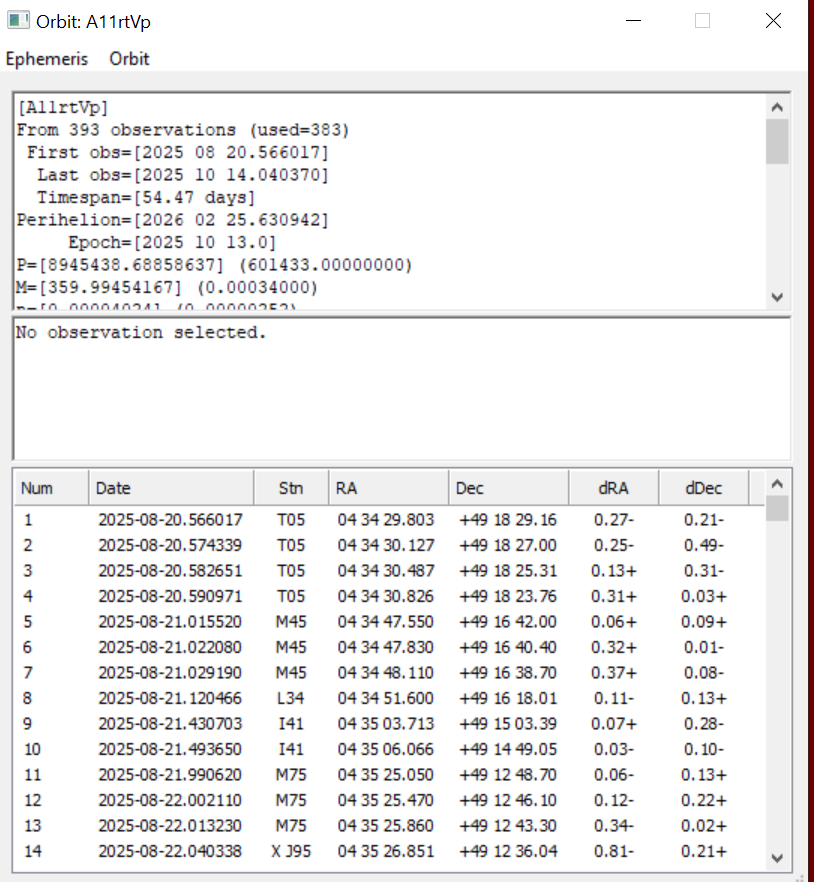
Task: Click the dDec column header
Action: tap(703, 489)
